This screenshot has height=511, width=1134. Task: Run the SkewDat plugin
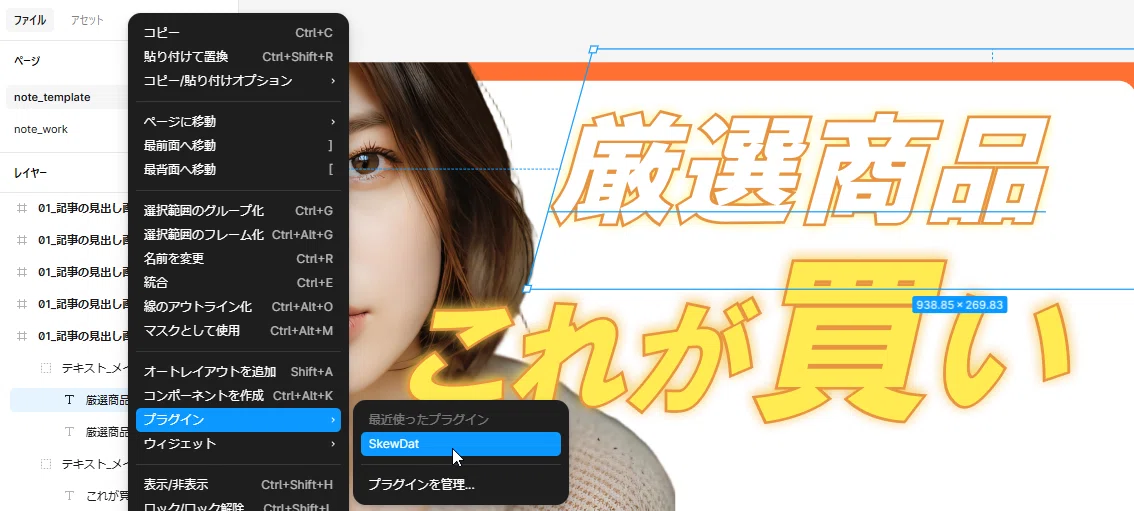coord(461,444)
